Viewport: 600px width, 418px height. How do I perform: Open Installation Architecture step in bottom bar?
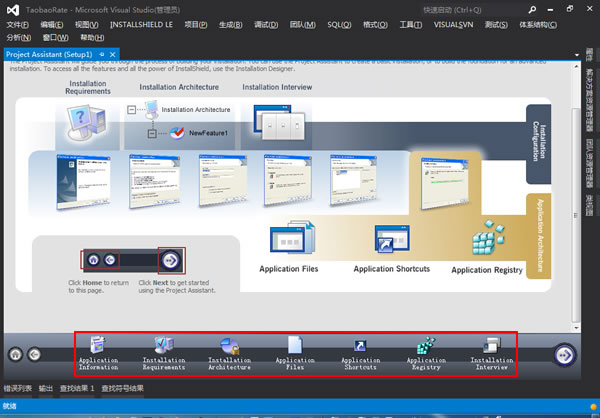pos(229,354)
